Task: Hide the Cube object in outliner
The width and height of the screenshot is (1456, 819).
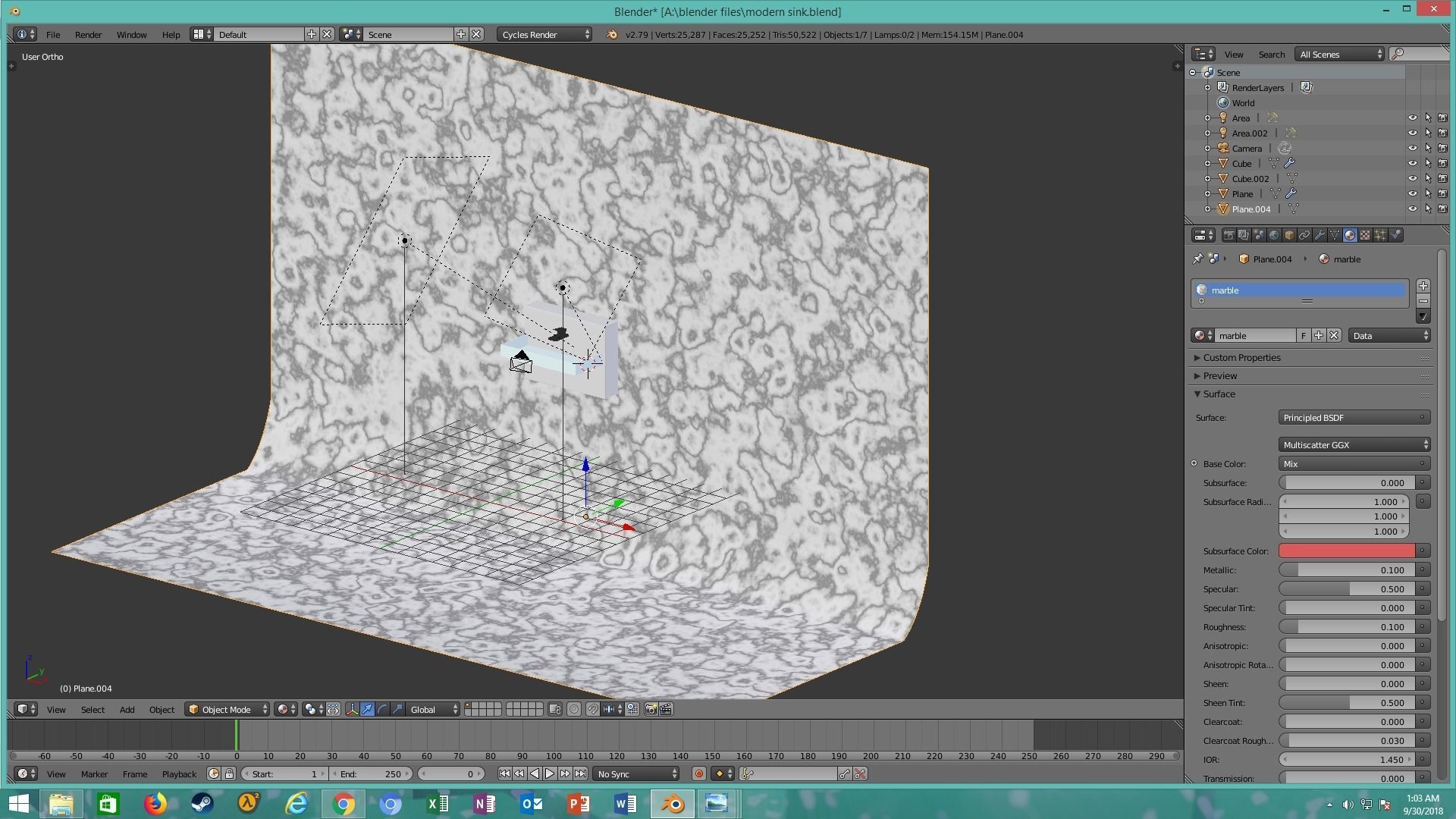Action: [1412, 164]
